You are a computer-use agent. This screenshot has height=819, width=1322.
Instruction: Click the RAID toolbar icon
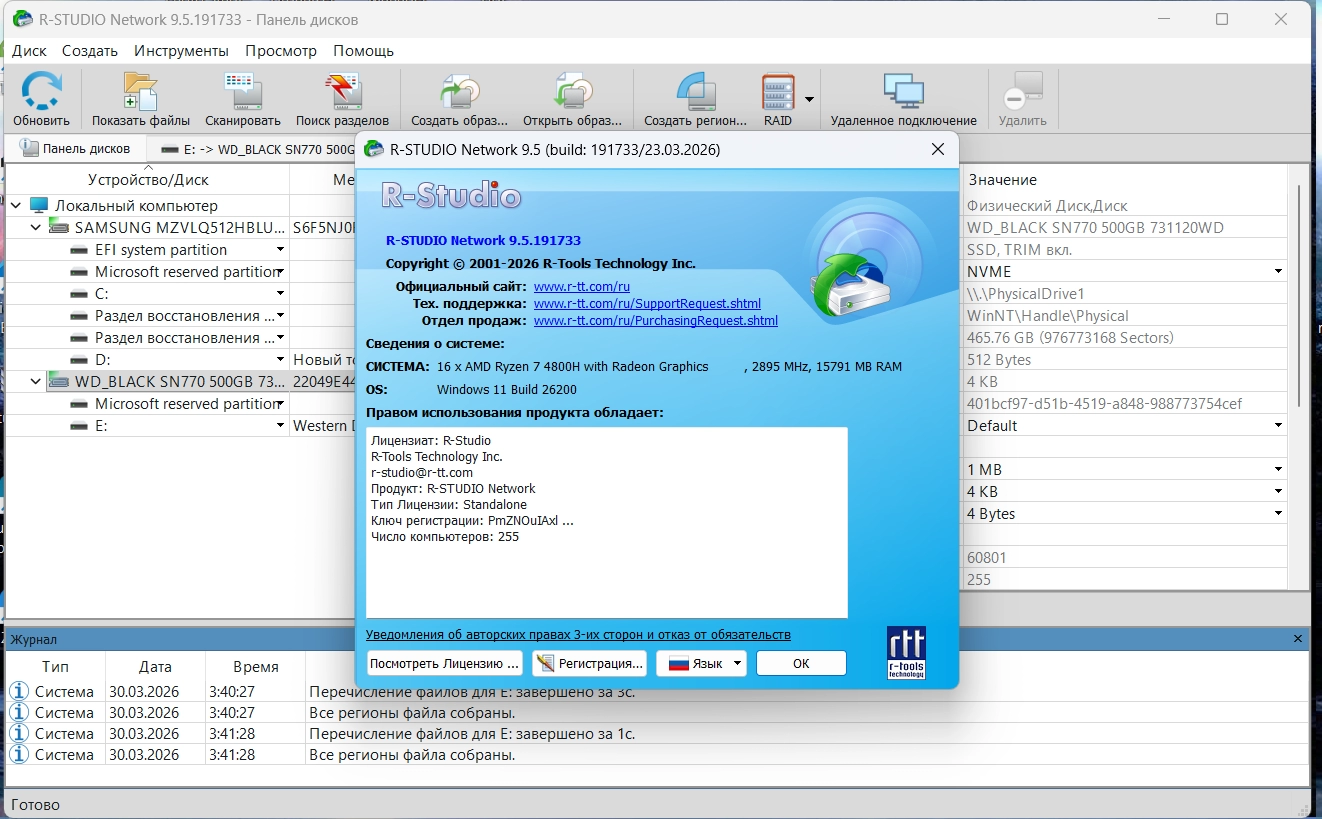click(777, 91)
